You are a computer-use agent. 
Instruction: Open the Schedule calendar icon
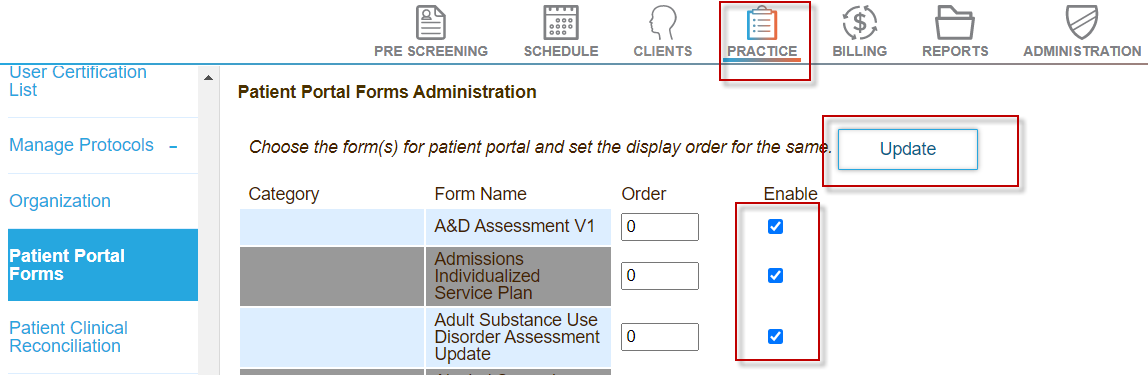click(561, 23)
